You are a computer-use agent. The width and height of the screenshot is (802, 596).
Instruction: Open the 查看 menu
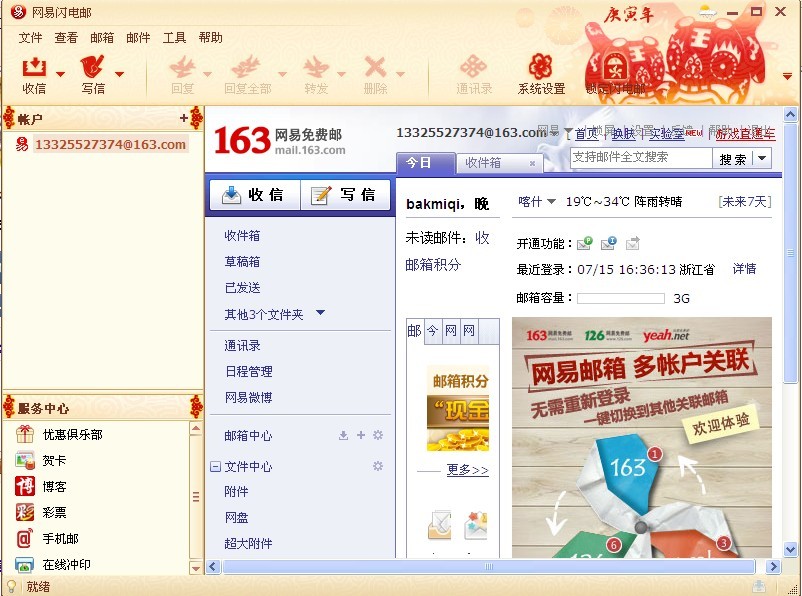(66, 37)
